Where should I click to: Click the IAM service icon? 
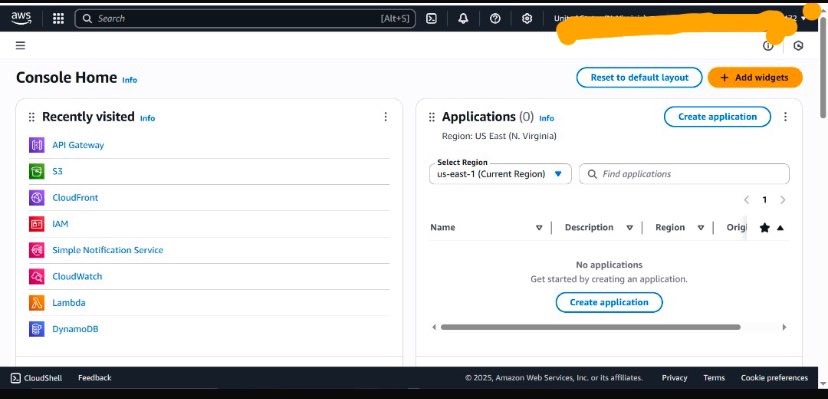tap(36, 224)
